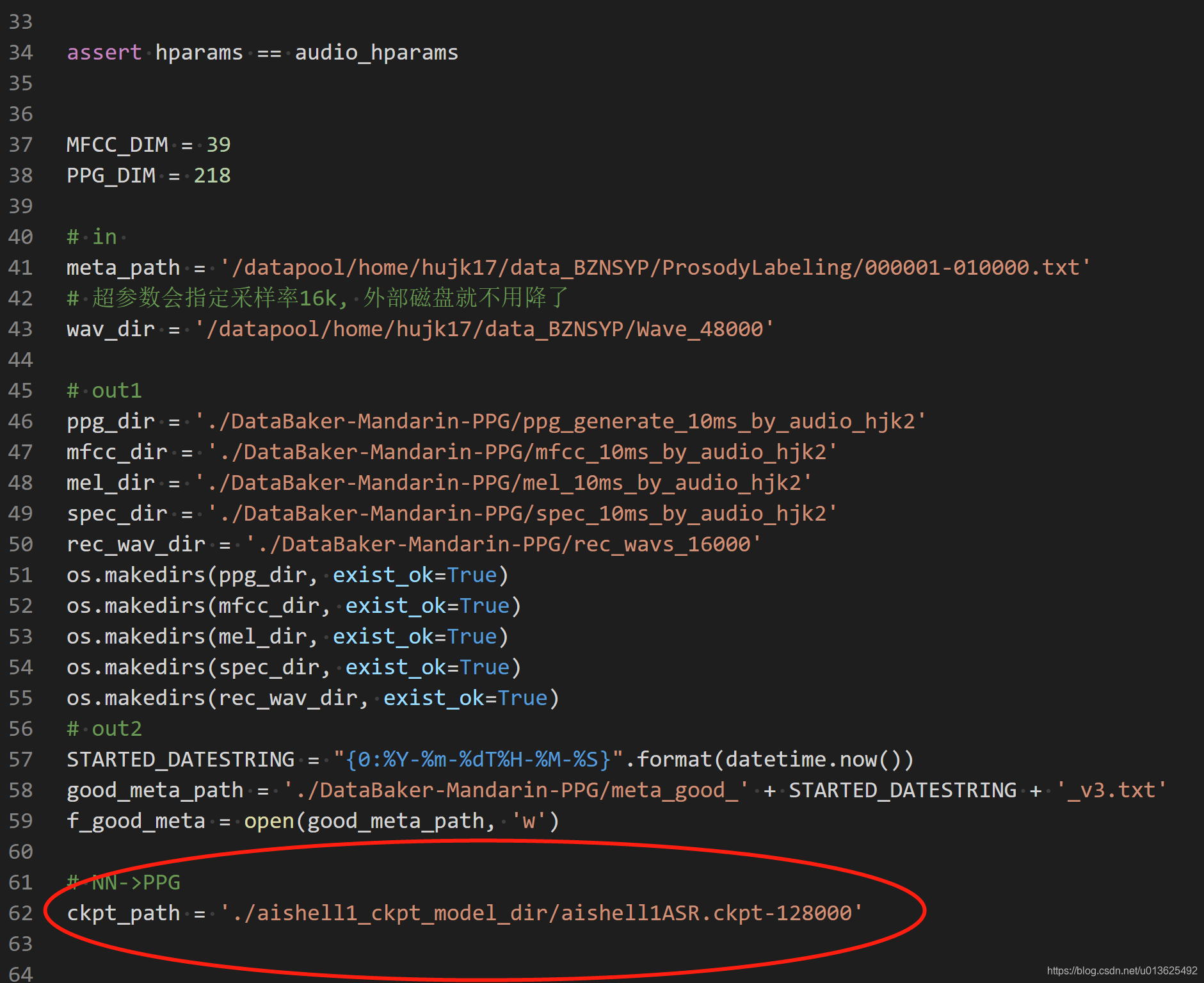Click the value 39 on MFCC_DIM line
The width and height of the screenshot is (1204, 983).
click(x=218, y=145)
